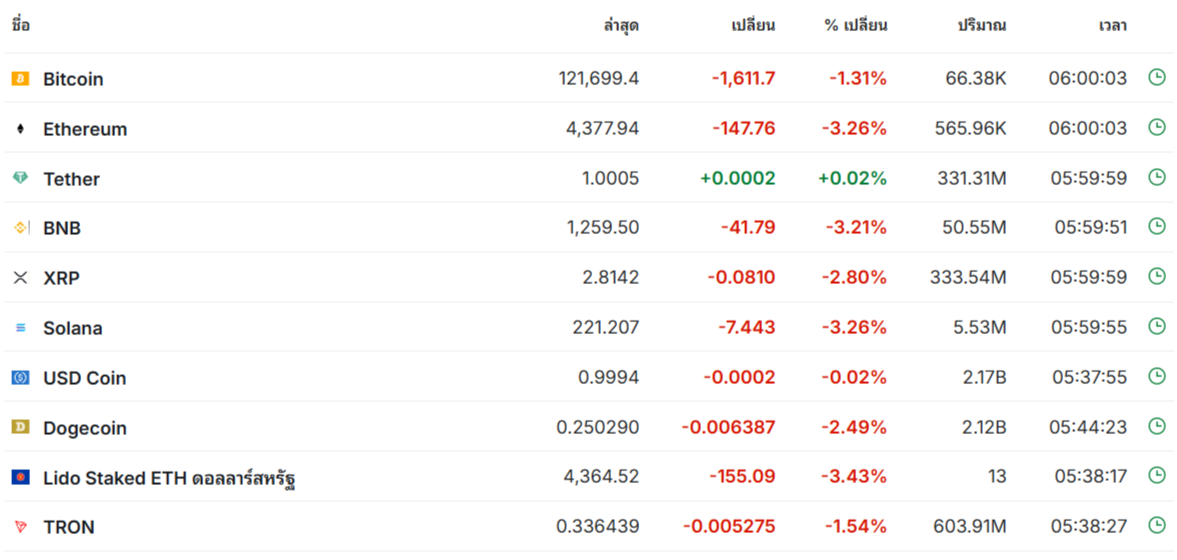Sort by the เวลา column header
This screenshot has width=1177, height=560.
[x=1112, y=26]
